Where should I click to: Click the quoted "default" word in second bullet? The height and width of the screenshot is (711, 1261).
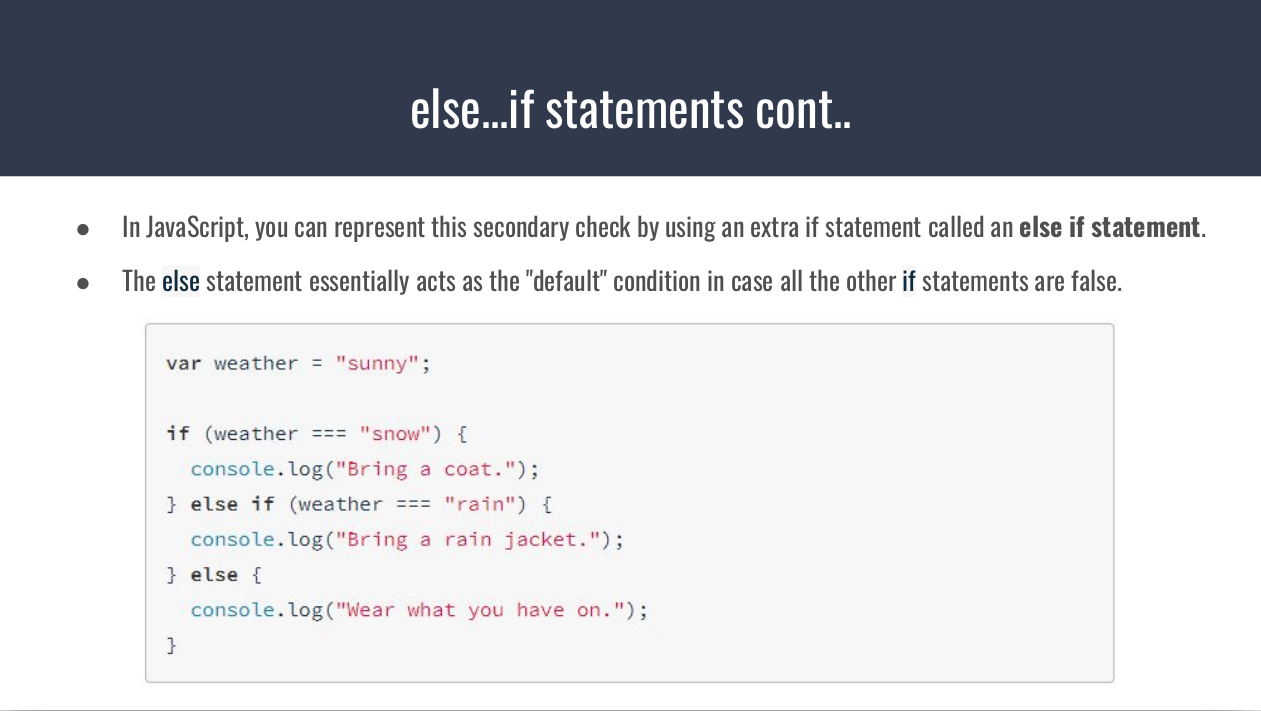click(x=566, y=281)
